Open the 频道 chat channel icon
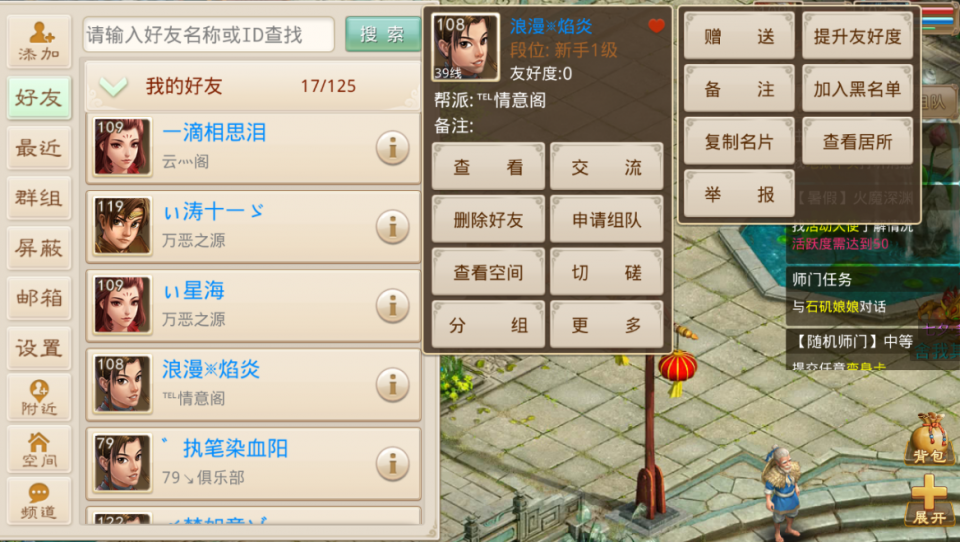Screen dimensions: 960x542 [x=39, y=500]
